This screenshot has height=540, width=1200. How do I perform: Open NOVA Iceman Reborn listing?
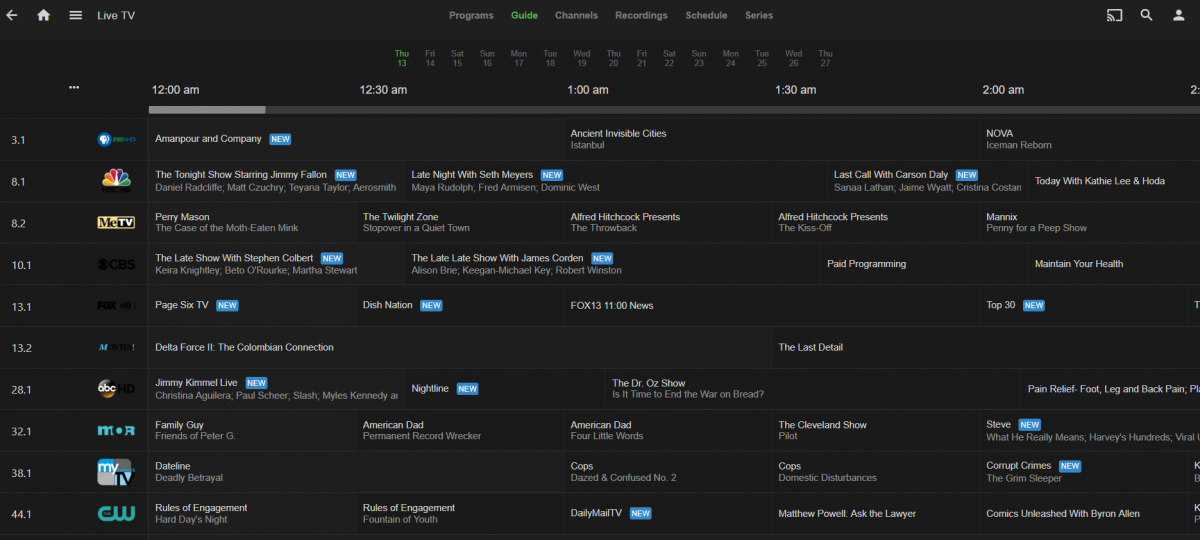[1090, 140]
